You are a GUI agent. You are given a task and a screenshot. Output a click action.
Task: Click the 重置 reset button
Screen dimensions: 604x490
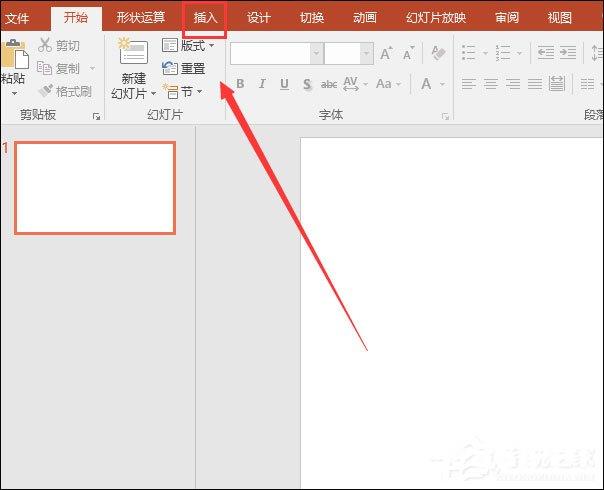(184, 69)
